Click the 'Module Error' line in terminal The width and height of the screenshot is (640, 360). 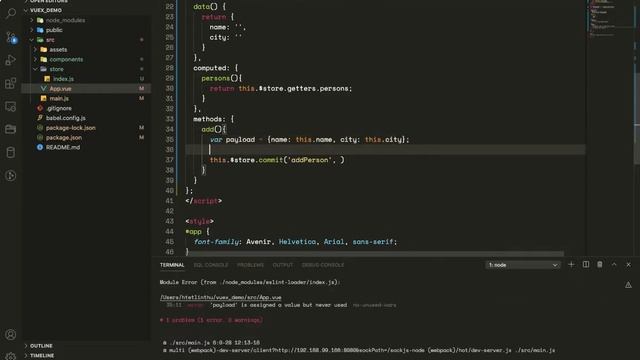pos(250,282)
